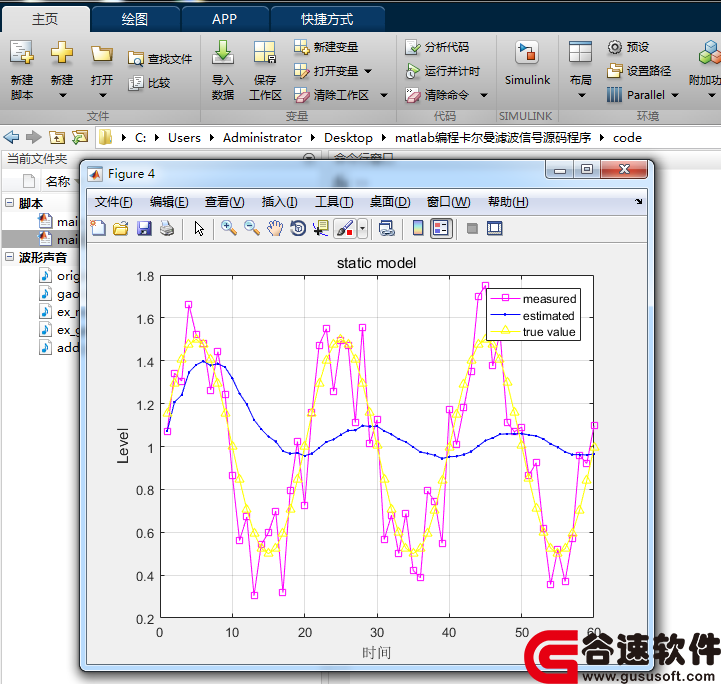Screen dimensions: 721x684
Task: Toggle the Brush data tool
Action: (x=345, y=228)
